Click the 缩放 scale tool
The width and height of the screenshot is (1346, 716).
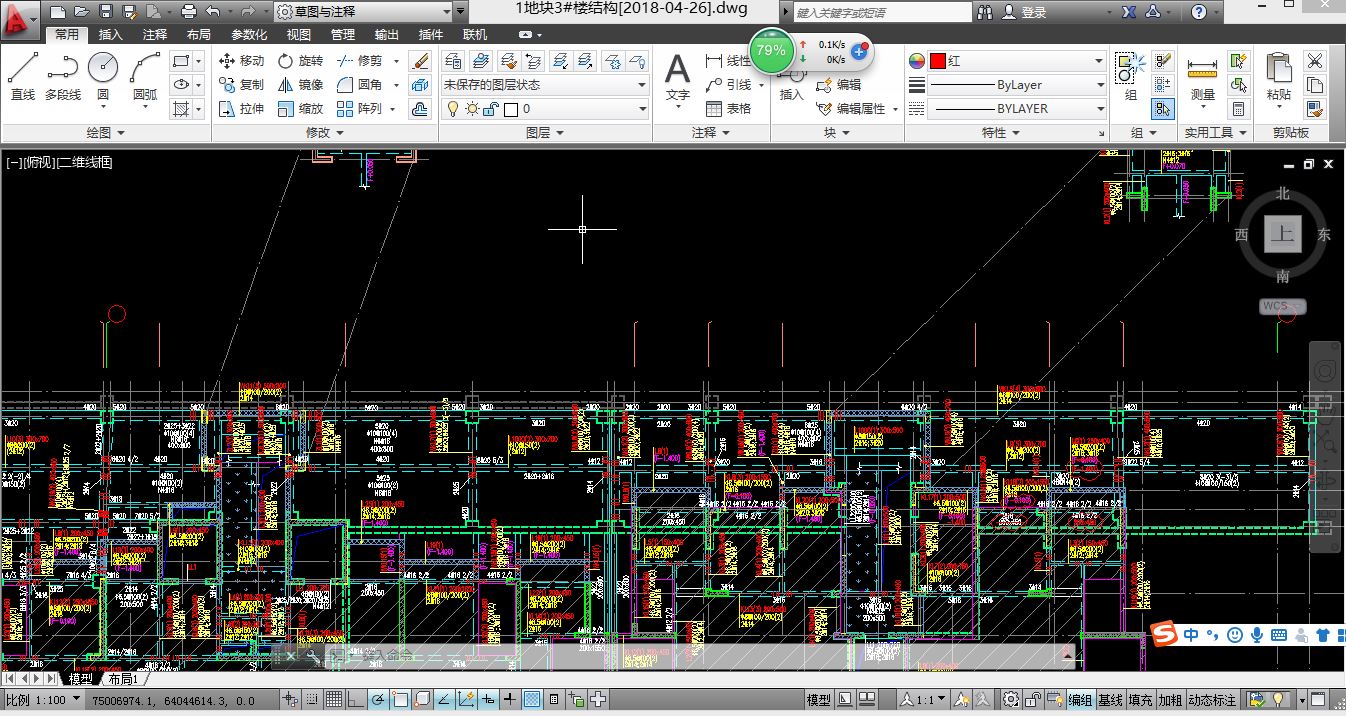300,109
